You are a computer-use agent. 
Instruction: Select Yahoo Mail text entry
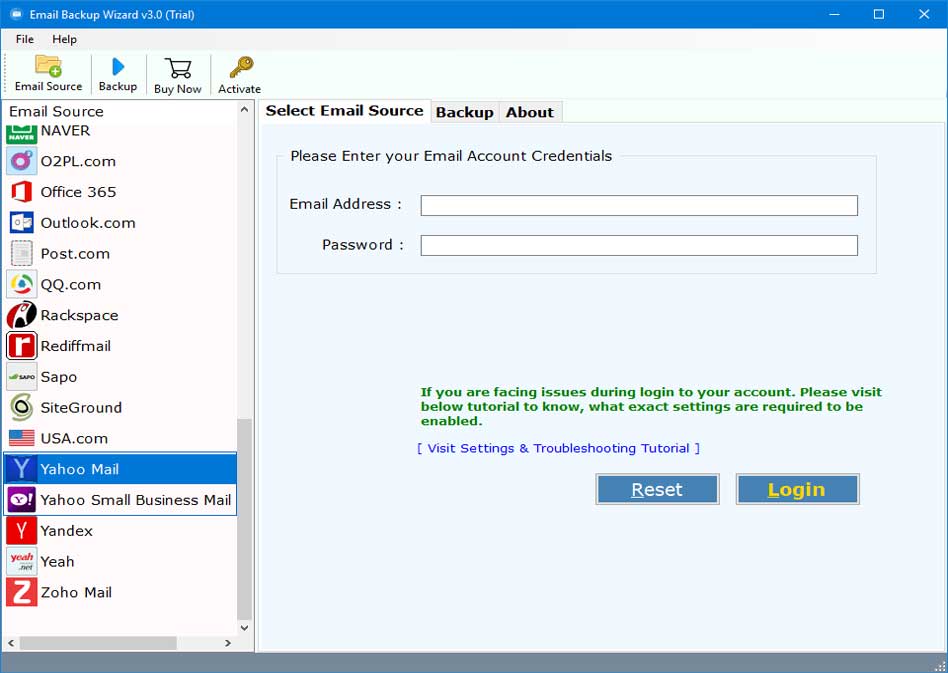[x=79, y=470]
